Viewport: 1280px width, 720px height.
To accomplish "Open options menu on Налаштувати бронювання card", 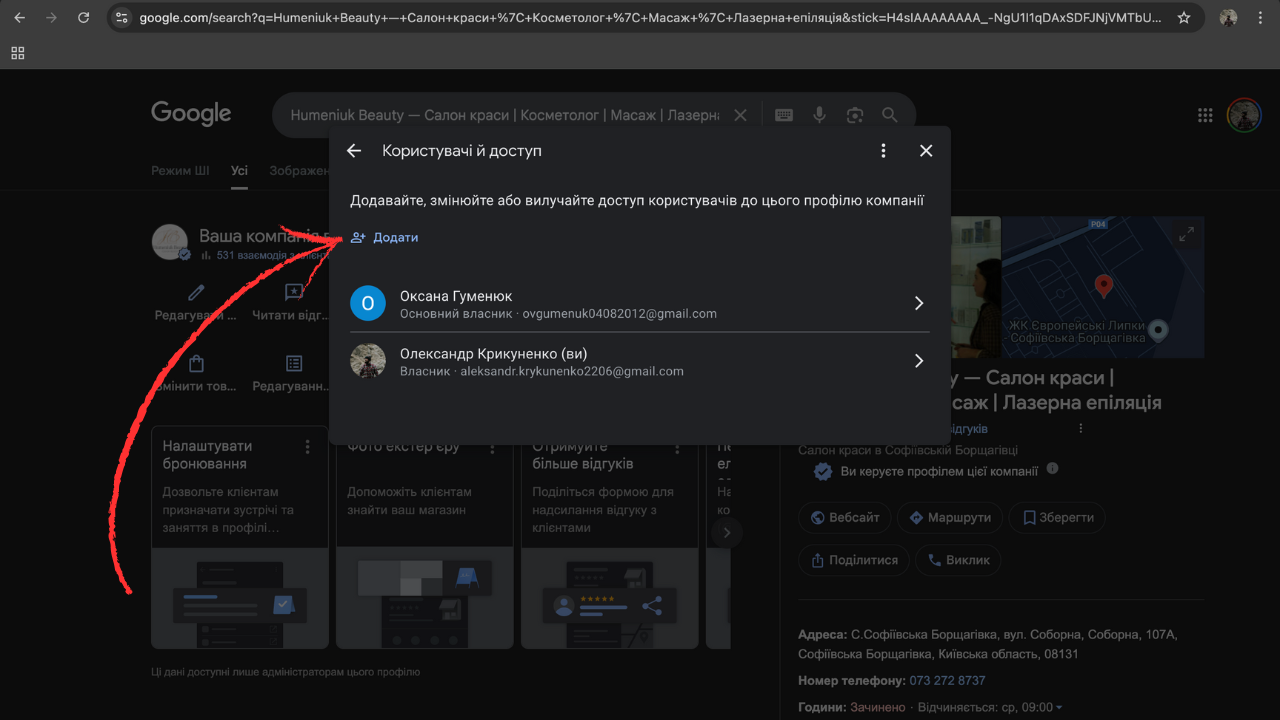I will point(308,447).
